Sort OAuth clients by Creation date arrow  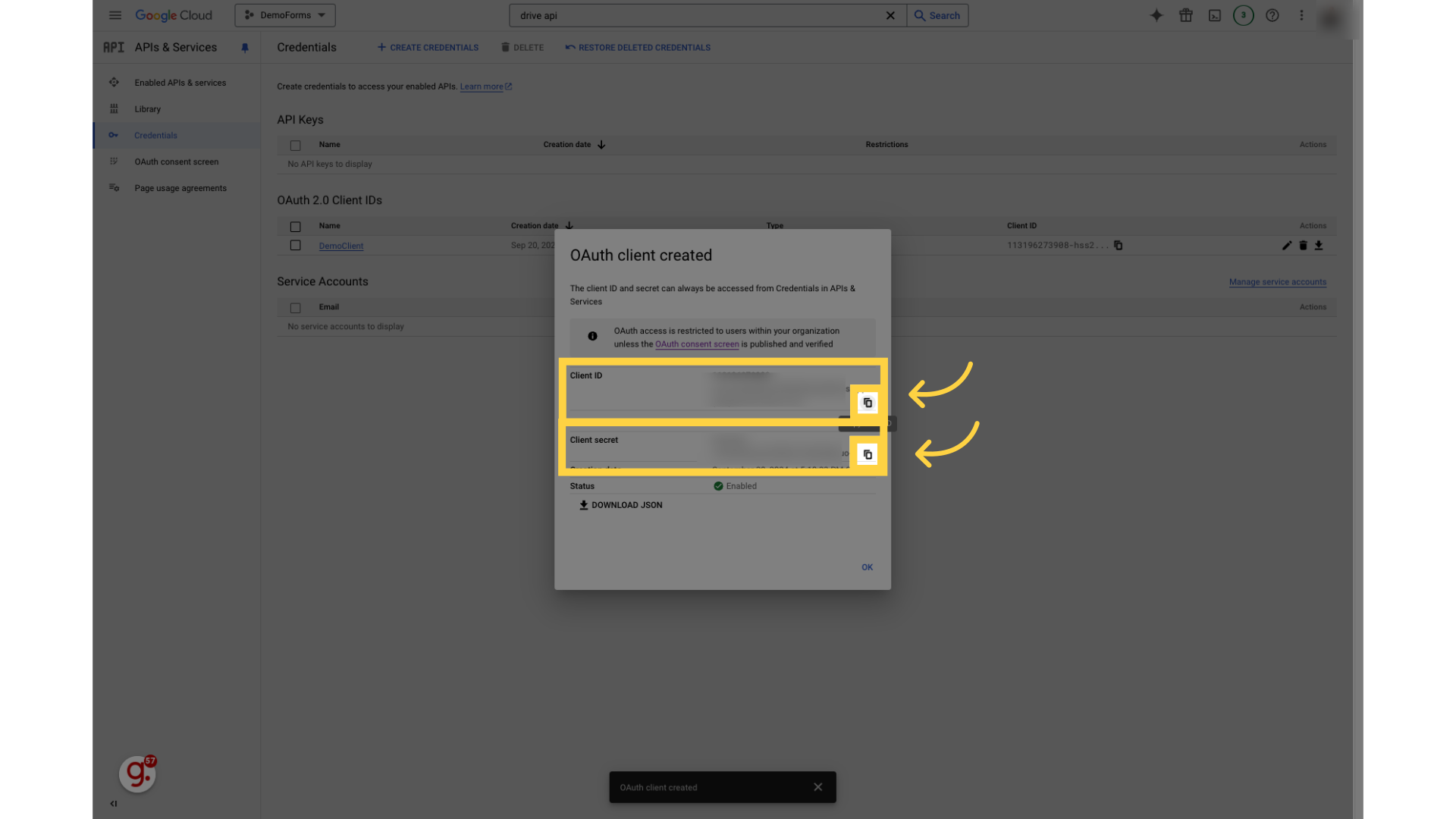coord(570,226)
